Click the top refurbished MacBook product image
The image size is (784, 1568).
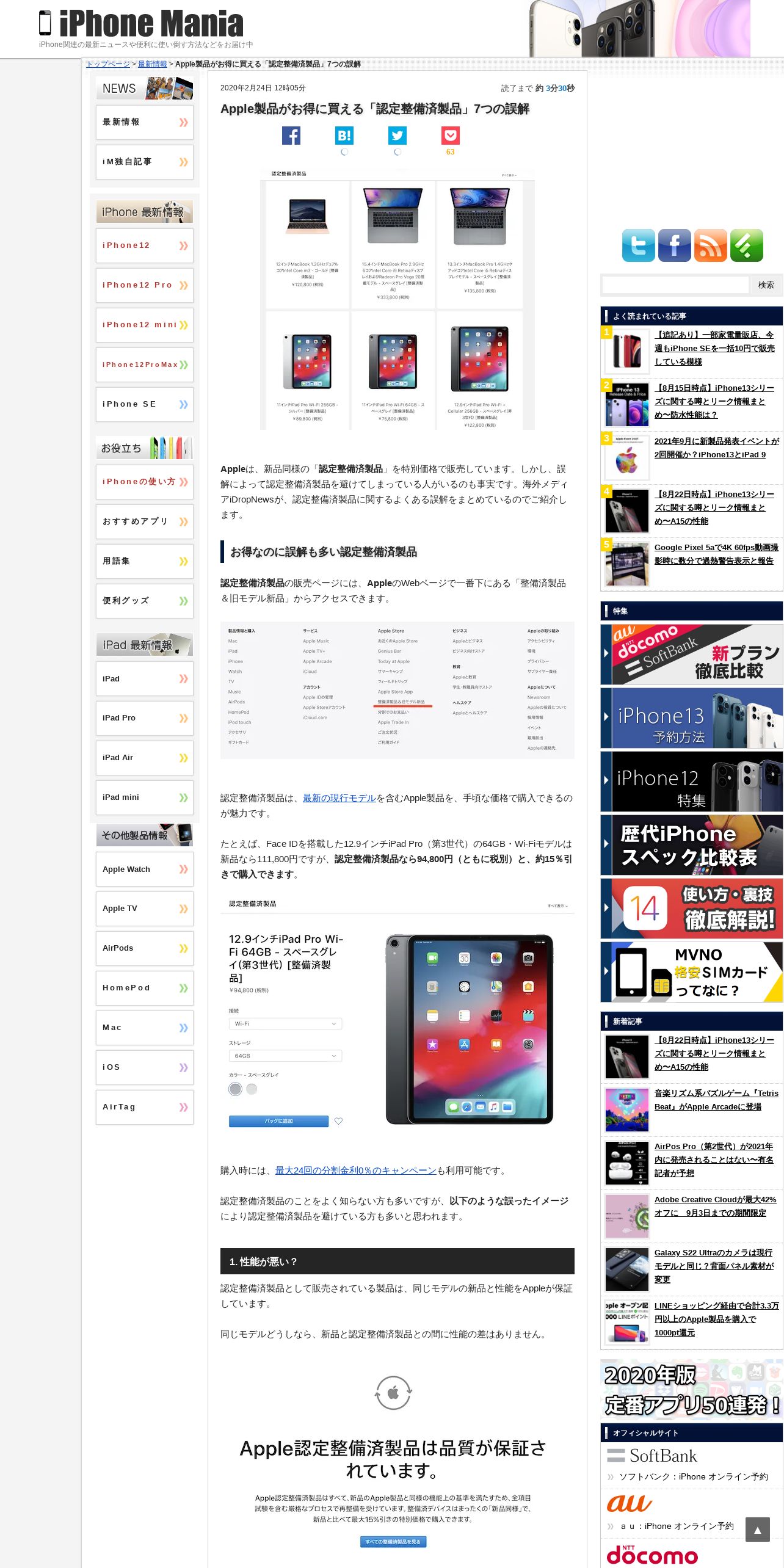[x=397, y=299]
